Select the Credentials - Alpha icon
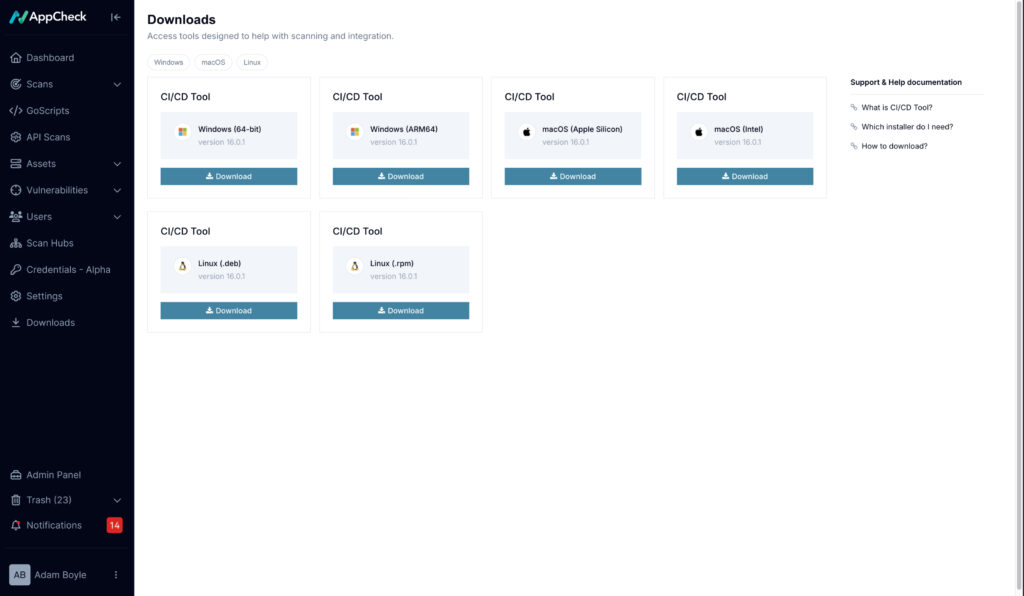1024x596 pixels. tap(16, 269)
